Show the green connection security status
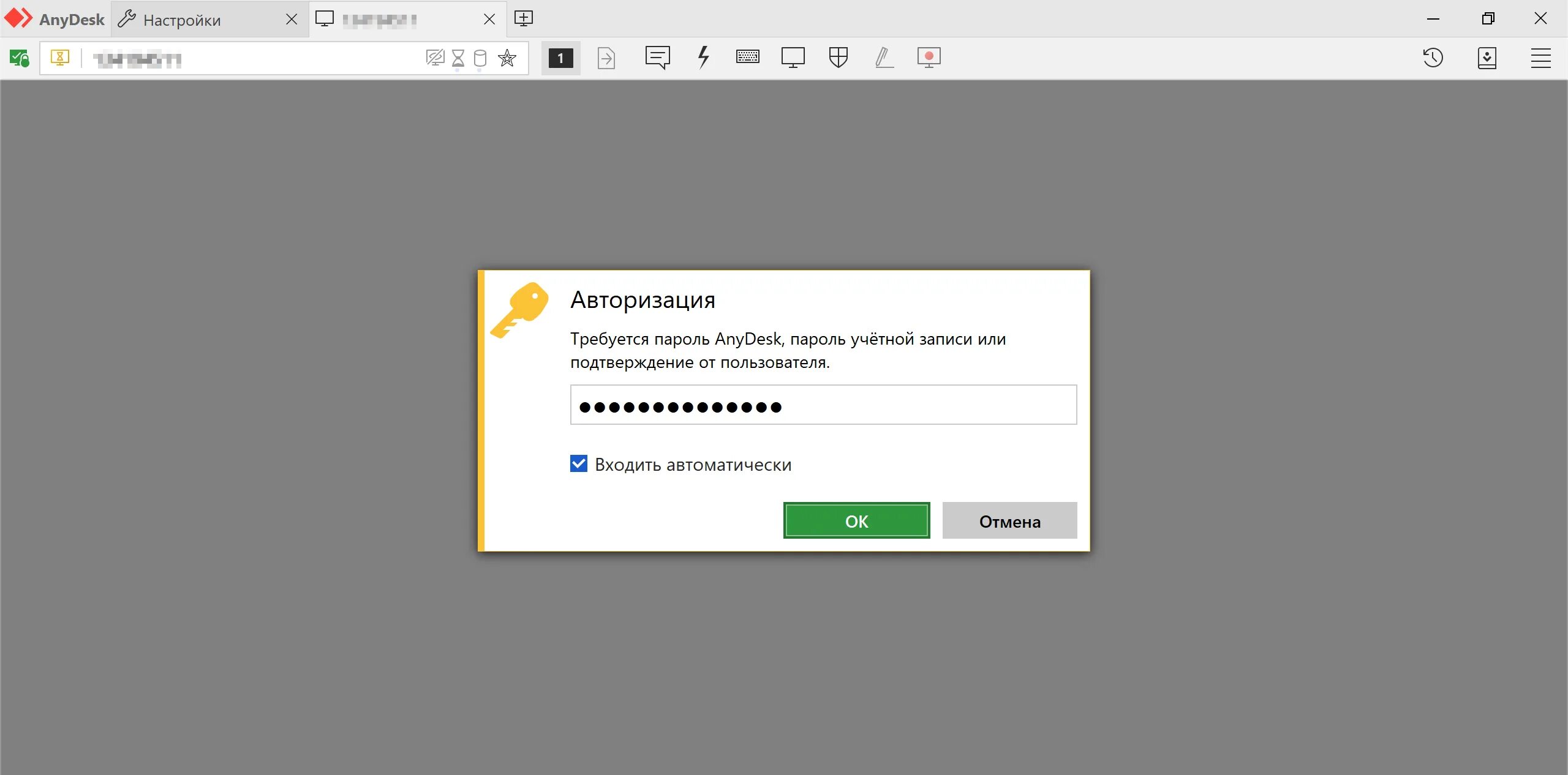Viewport: 1568px width, 775px height. click(x=19, y=58)
